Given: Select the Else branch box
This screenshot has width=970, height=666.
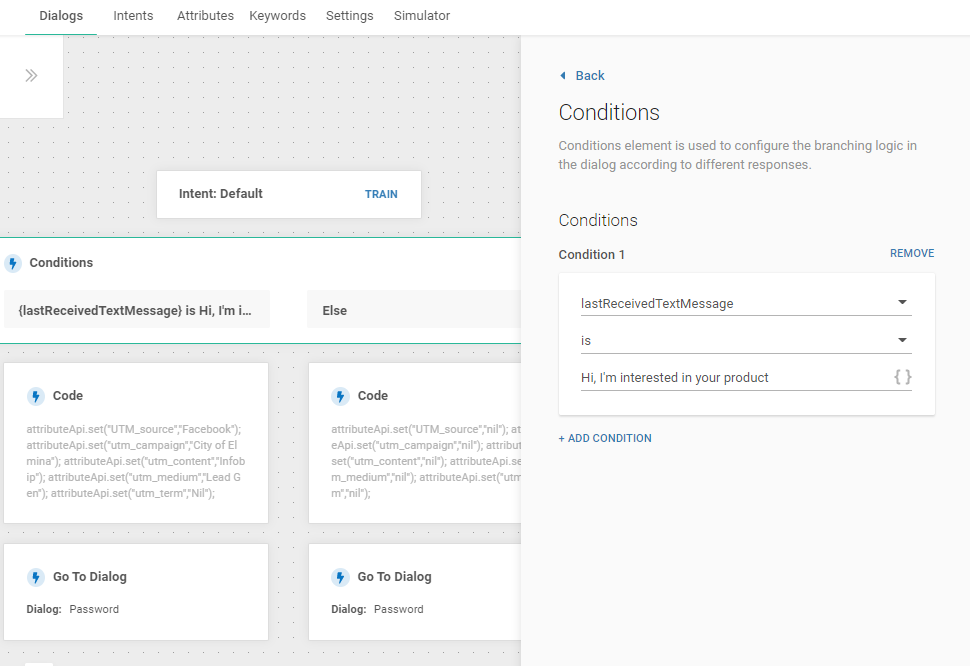Looking at the screenshot, I should pyautogui.click(x=410, y=310).
